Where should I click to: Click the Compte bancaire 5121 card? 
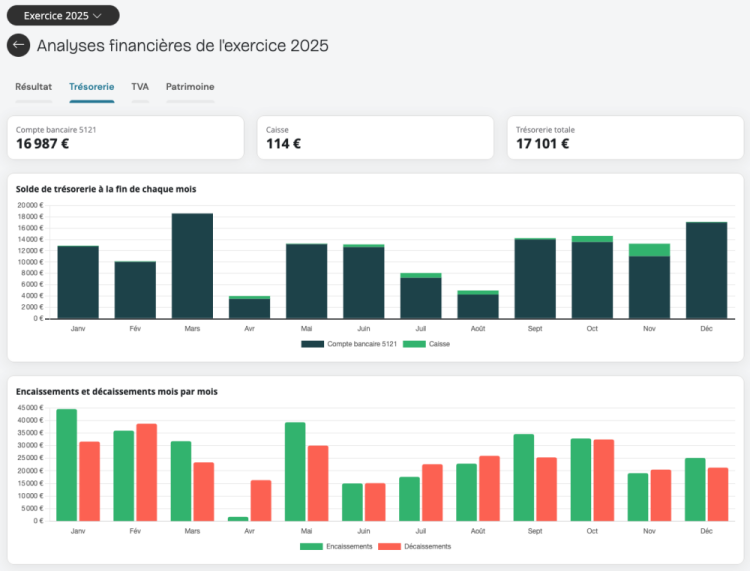(126, 137)
